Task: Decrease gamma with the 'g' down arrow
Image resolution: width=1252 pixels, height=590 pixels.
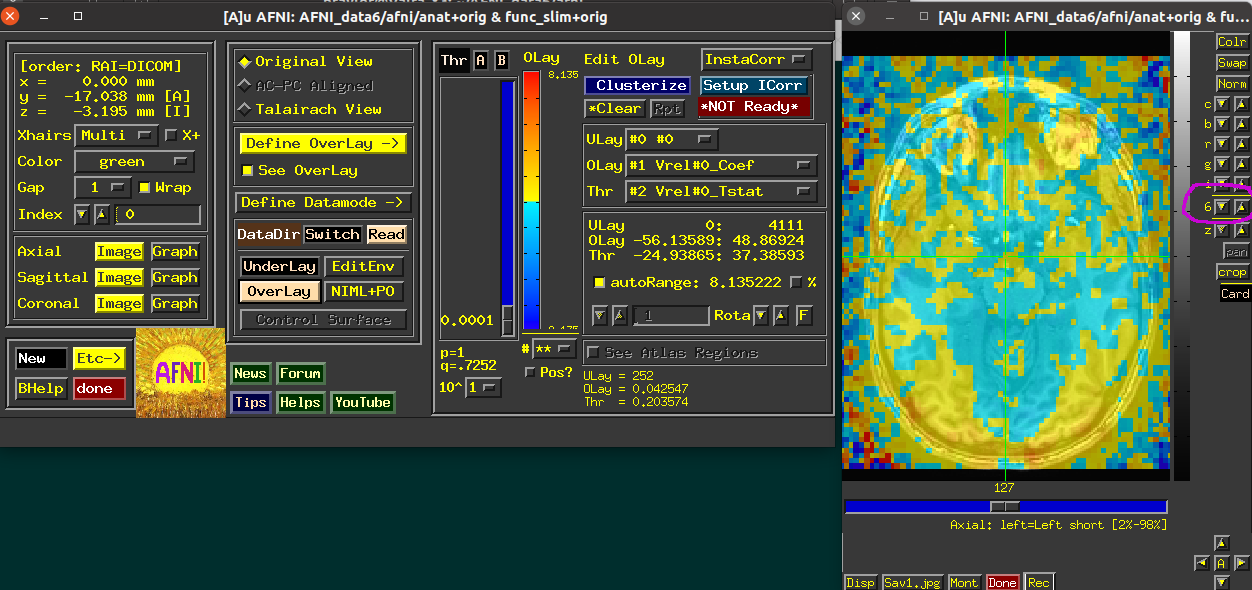Action: (1222, 165)
